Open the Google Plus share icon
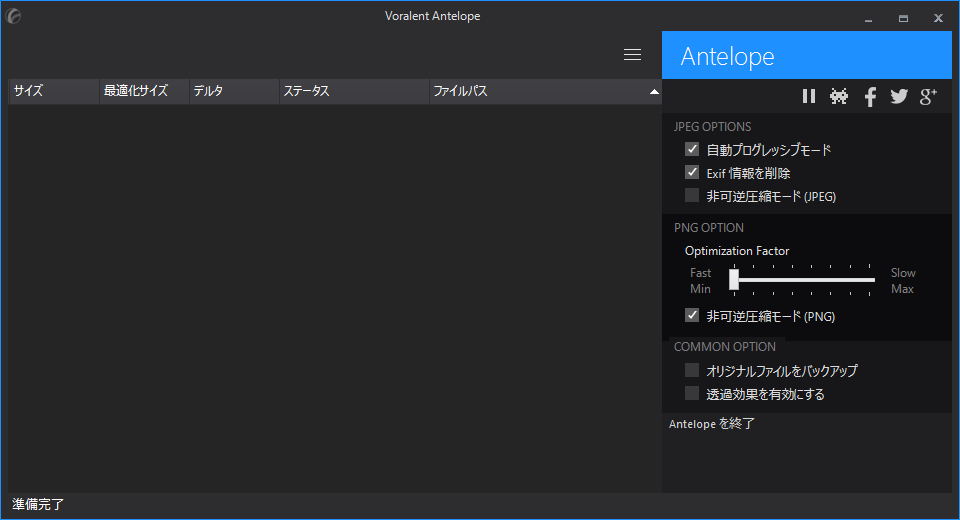This screenshot has height=520, width=960. (x=928, y=96)
